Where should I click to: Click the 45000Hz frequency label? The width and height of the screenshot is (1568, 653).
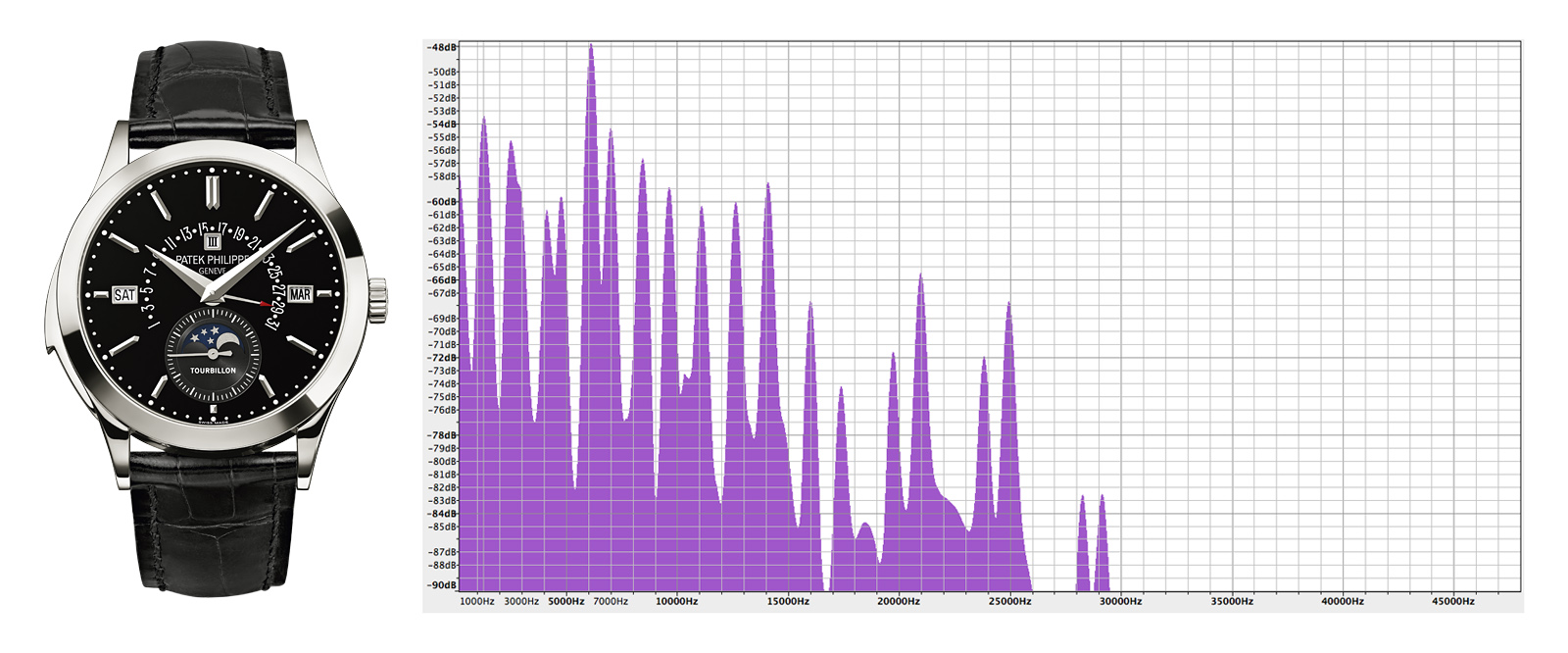[1453, 601]
